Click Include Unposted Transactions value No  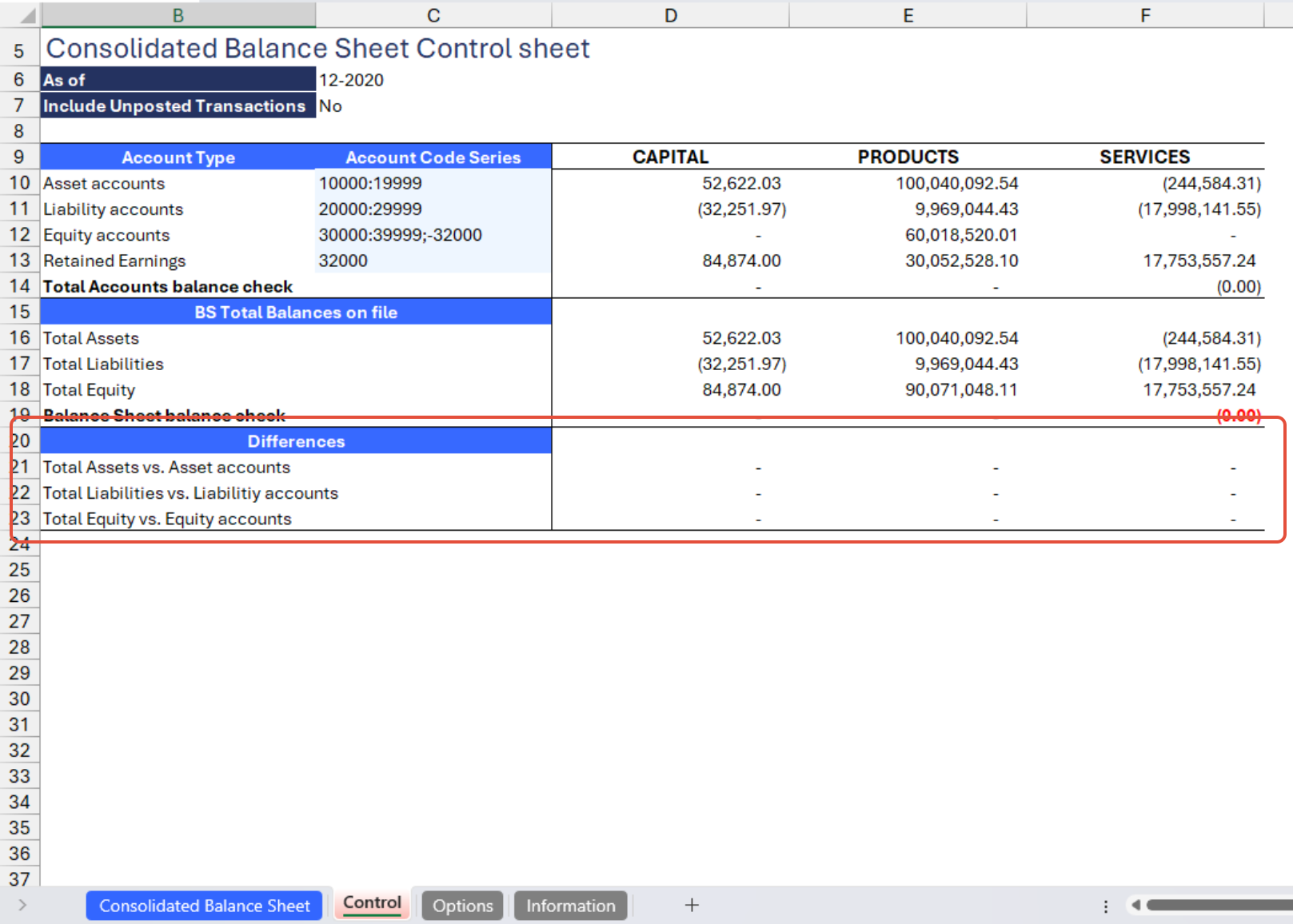pyautogui.click(x=330, y=106)
